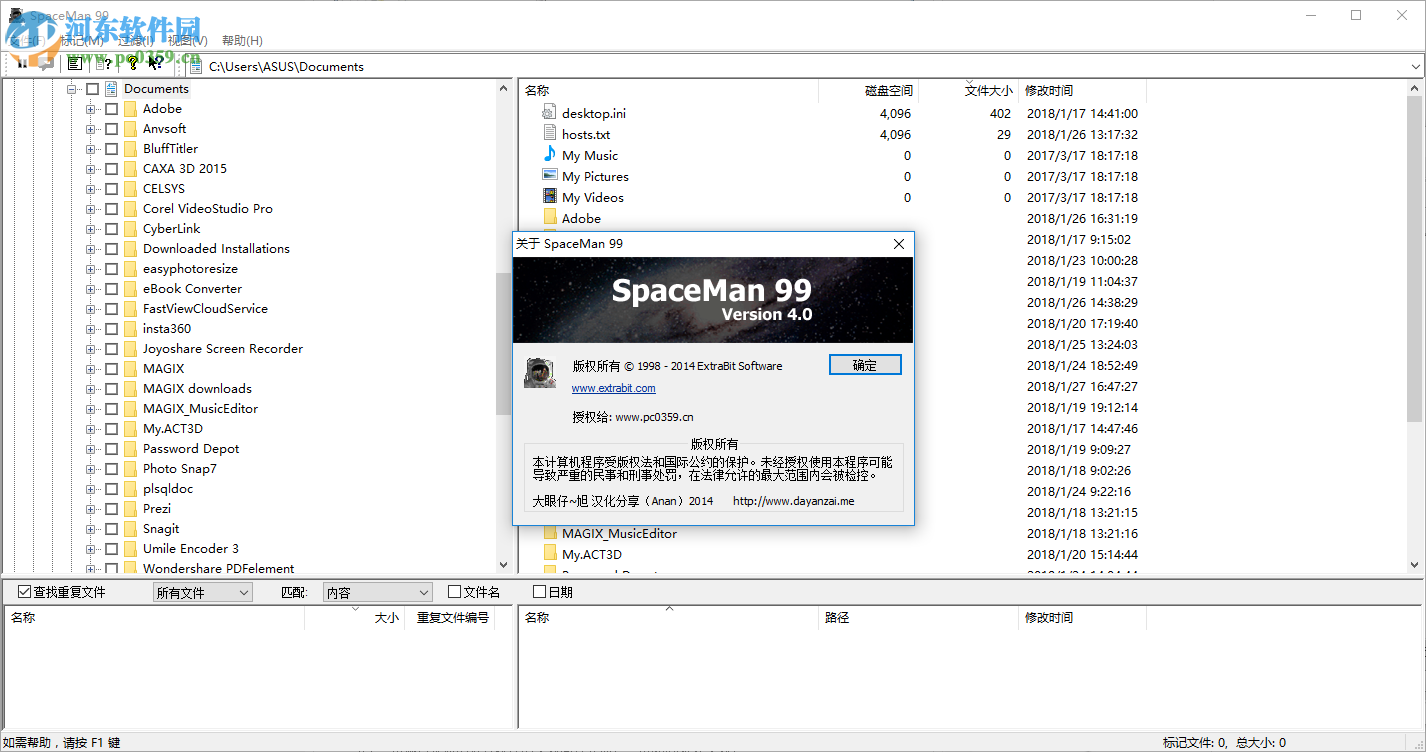The height and width of the screenshot is (752, 1426).
Task: Select the pause scan toolbar icon
Action: click(22, 63)
